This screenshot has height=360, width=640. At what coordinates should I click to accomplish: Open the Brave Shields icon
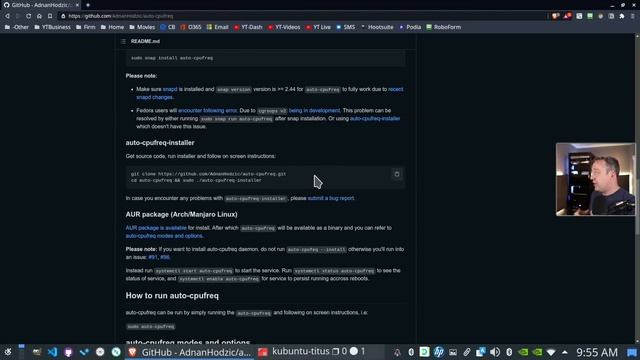(x=555, y=16)
